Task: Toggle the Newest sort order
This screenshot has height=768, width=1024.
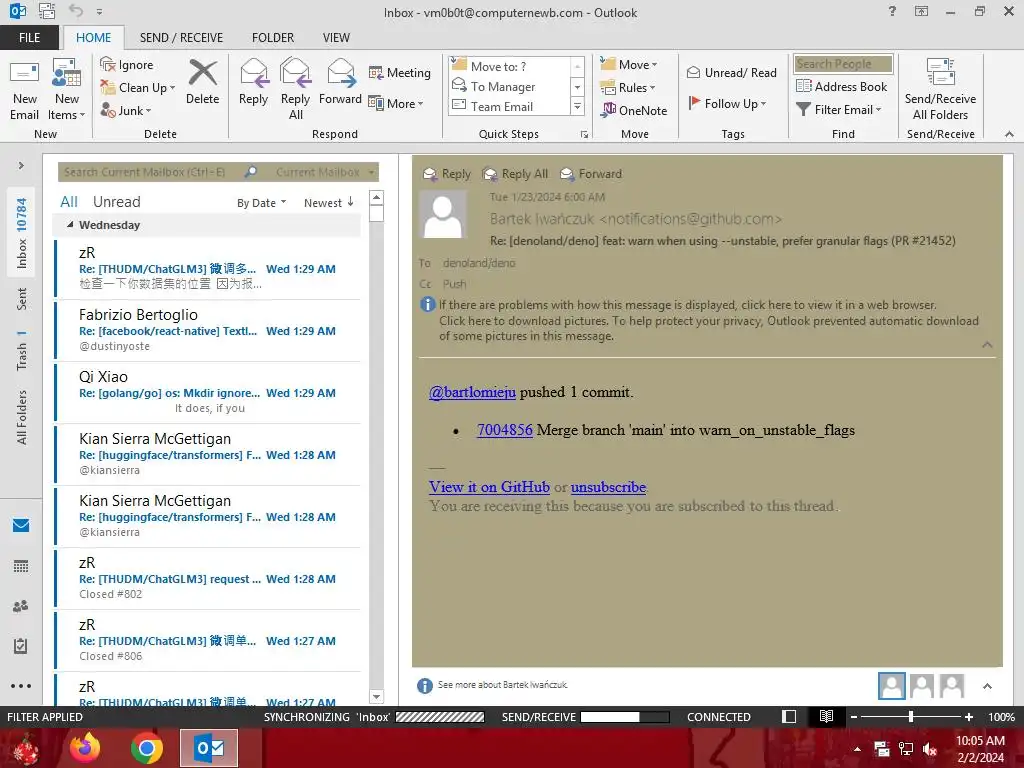Action: click(x=328, y=202)
